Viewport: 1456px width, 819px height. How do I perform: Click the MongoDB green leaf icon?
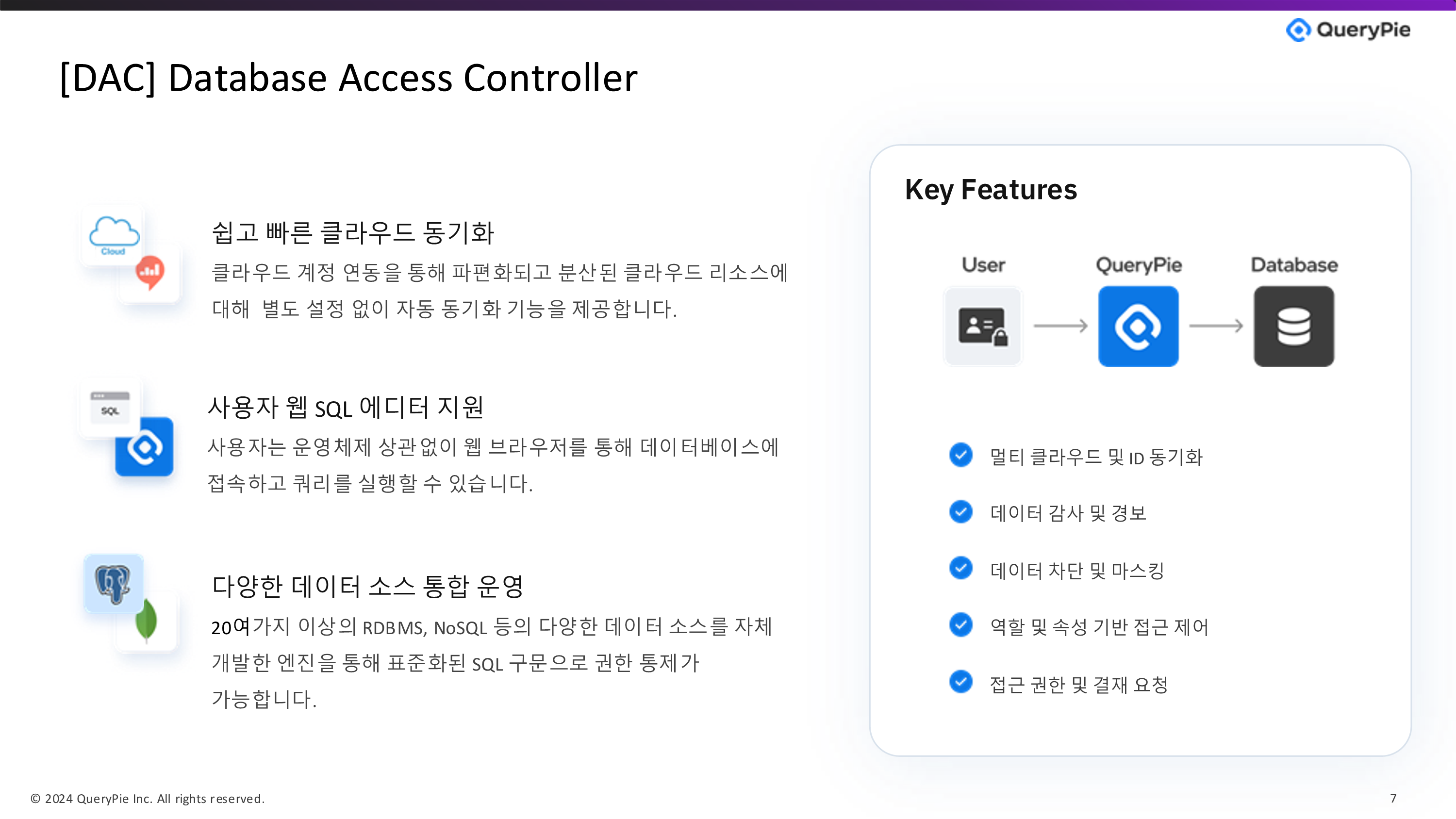(x=147, y=621)
